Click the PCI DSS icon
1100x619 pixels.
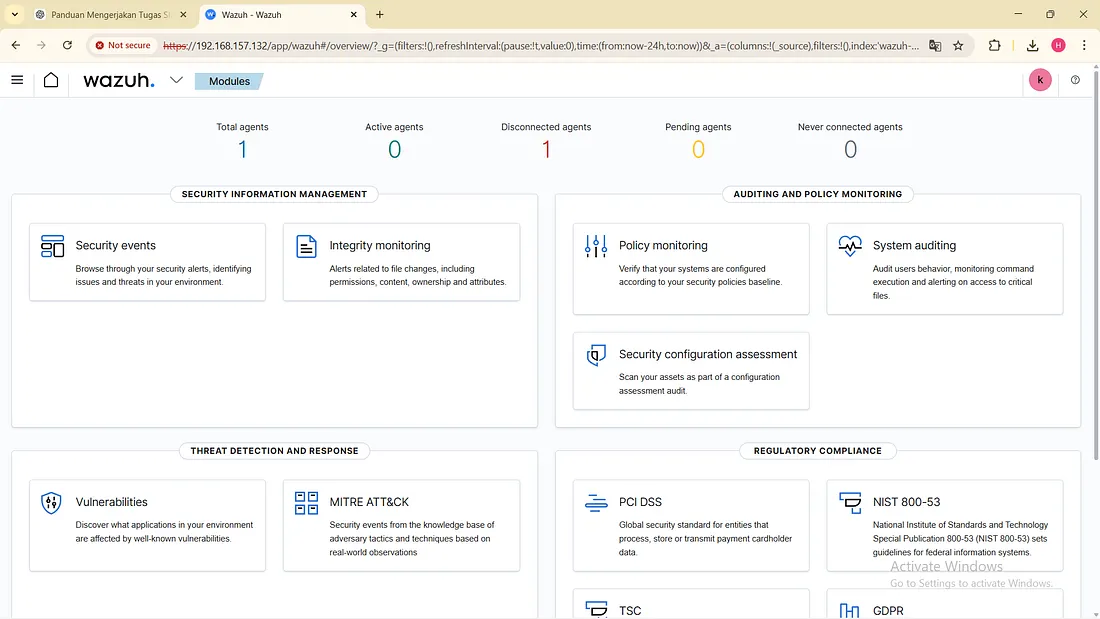click(x=595, y=503)
